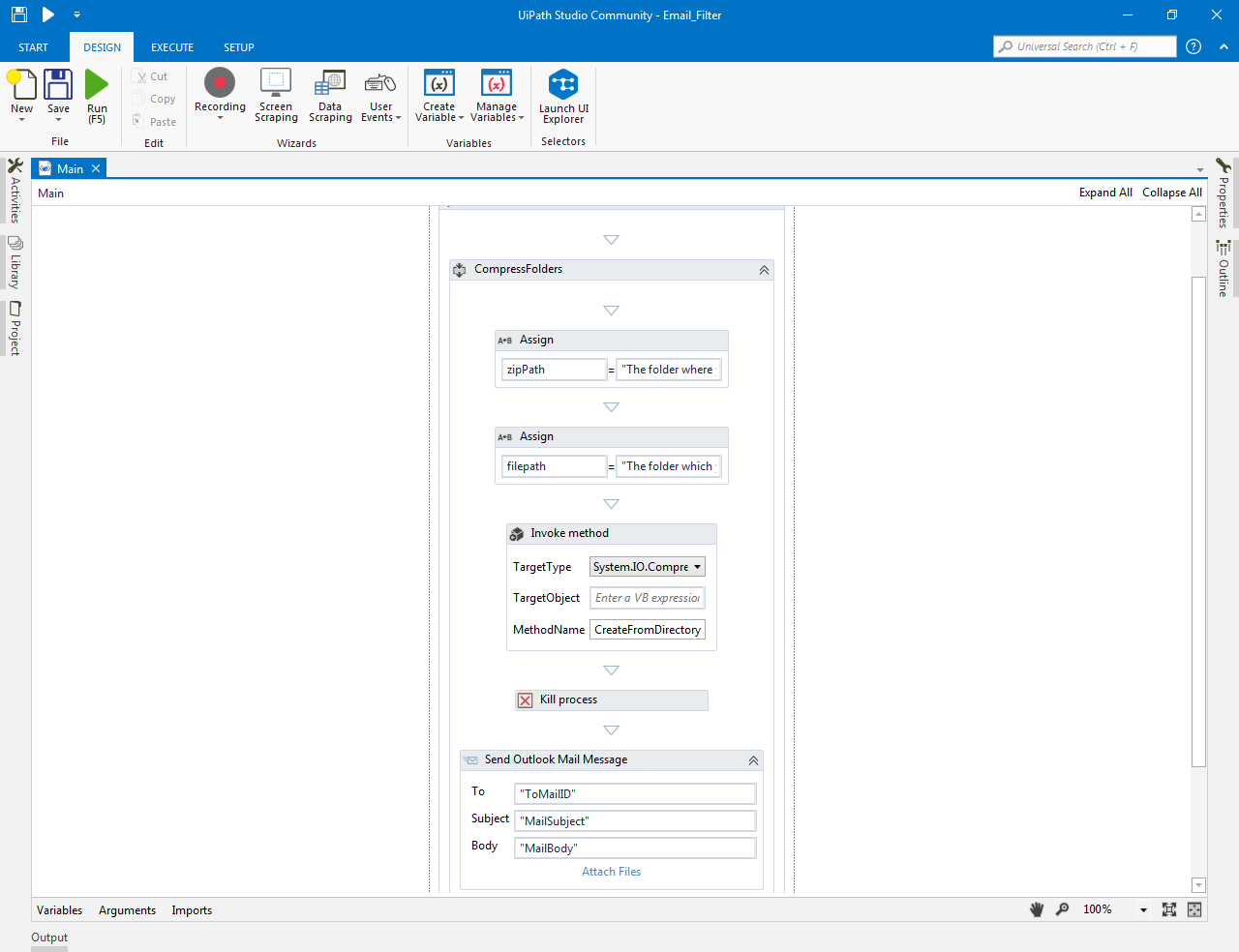Close the Main document tab
Screen dimensions: 1239x952
[96, 168]
